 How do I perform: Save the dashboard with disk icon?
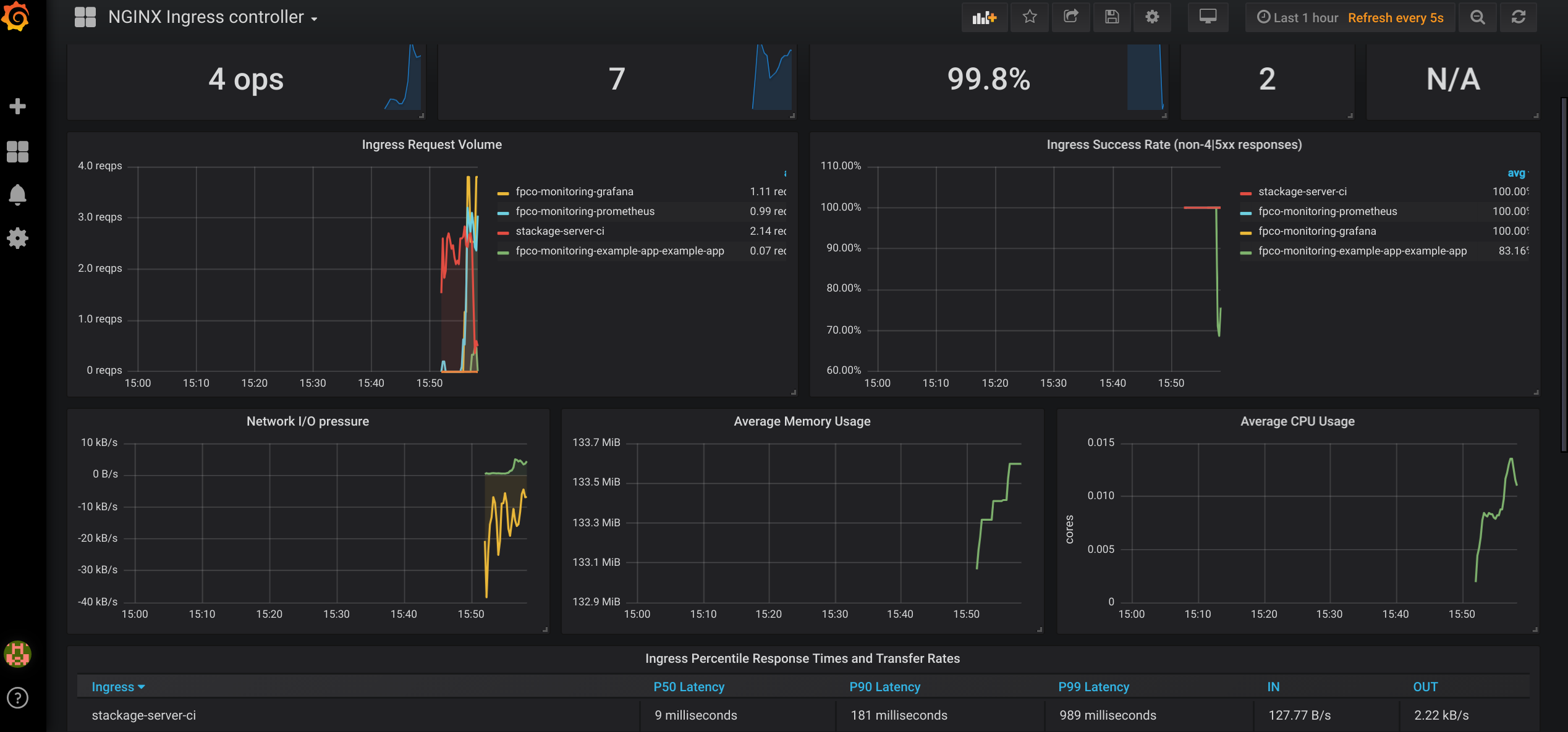pos(1112,17)
